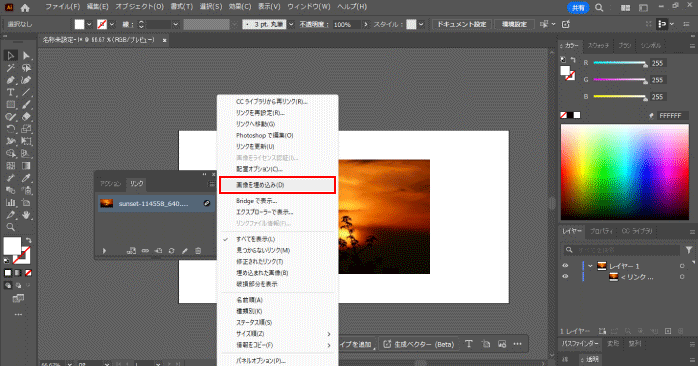Click the 環境設定 button

[x=514, y=24]
